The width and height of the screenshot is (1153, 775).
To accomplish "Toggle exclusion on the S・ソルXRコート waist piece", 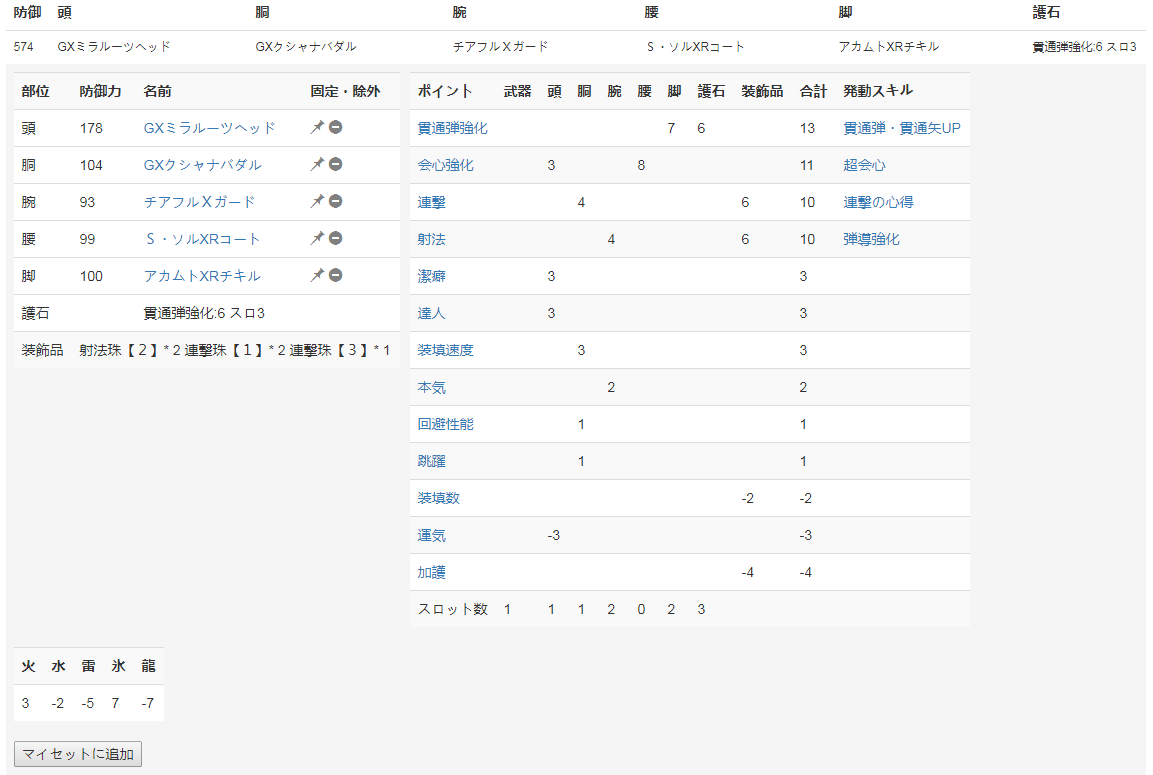I will pyautogui.click(x=334, y=238).
